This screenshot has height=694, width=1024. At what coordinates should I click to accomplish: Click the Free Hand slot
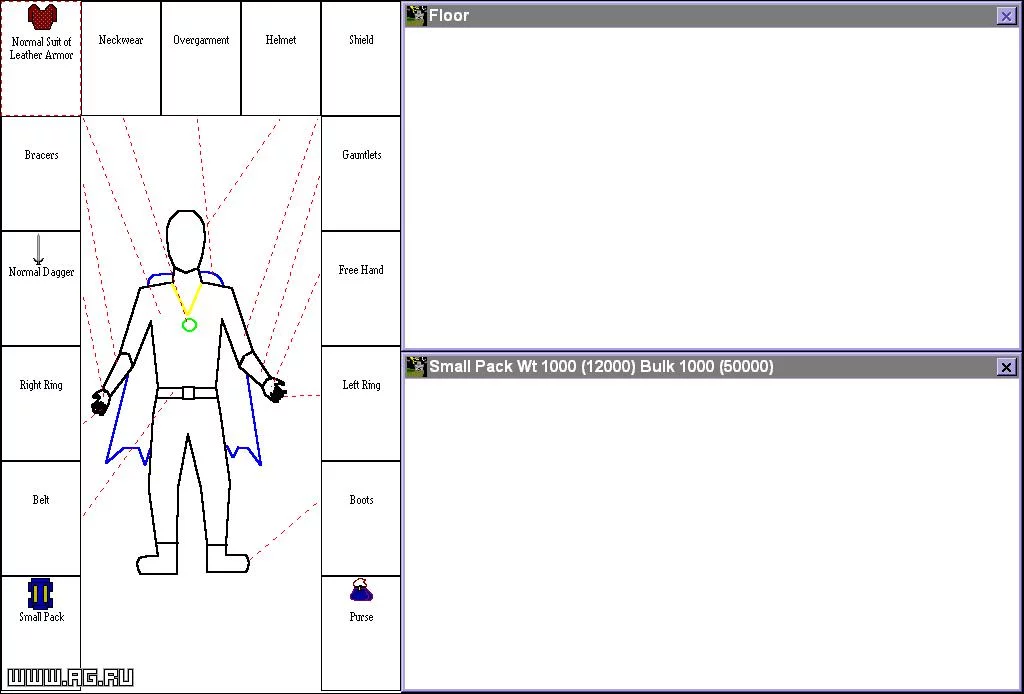(x=361, y=289)
